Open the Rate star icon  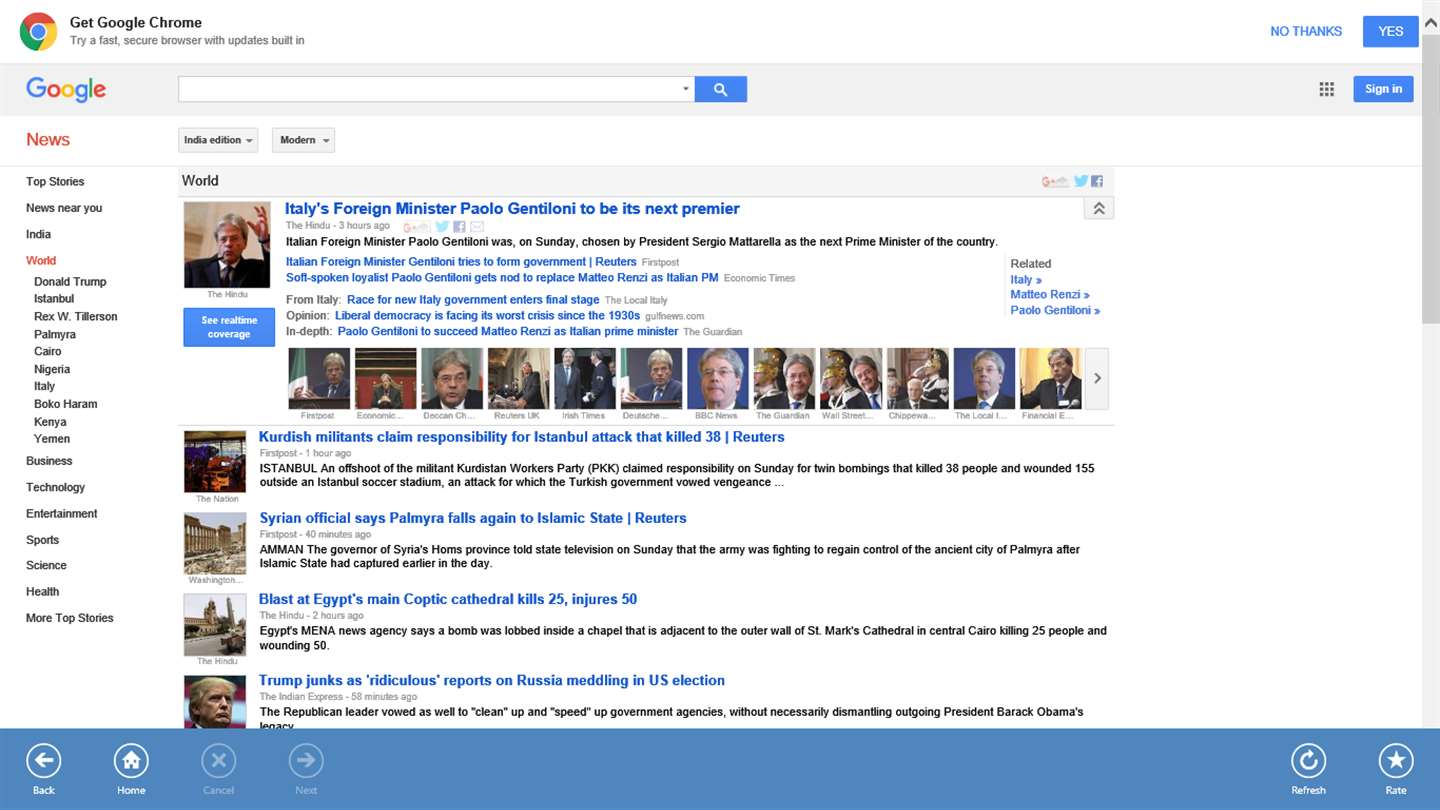(x=1396, y=762)
